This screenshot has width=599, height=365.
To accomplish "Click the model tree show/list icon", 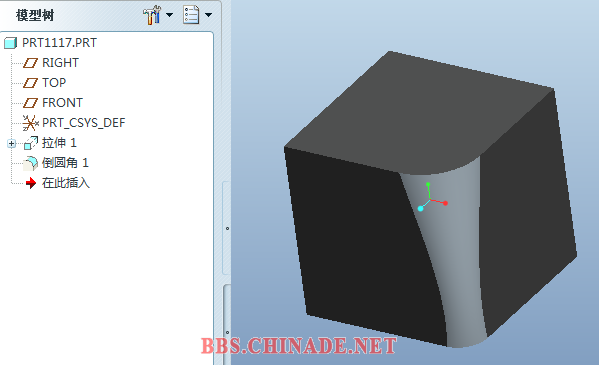I will (191, 15).
